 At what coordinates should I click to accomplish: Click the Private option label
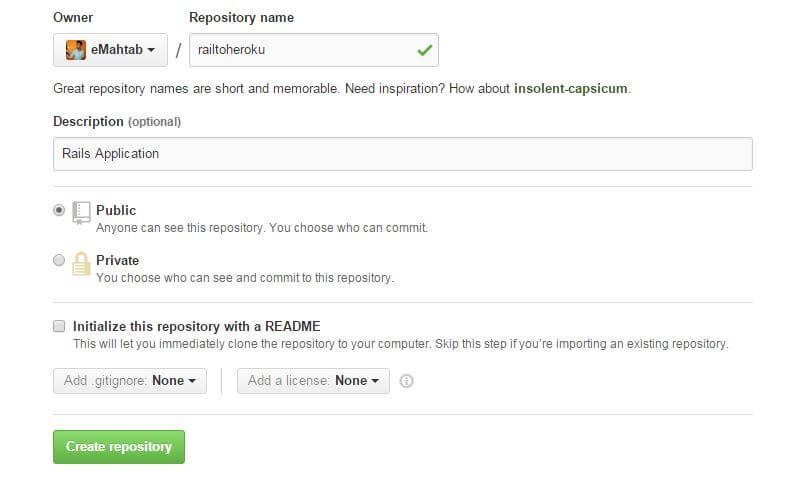tap(117, 260)
